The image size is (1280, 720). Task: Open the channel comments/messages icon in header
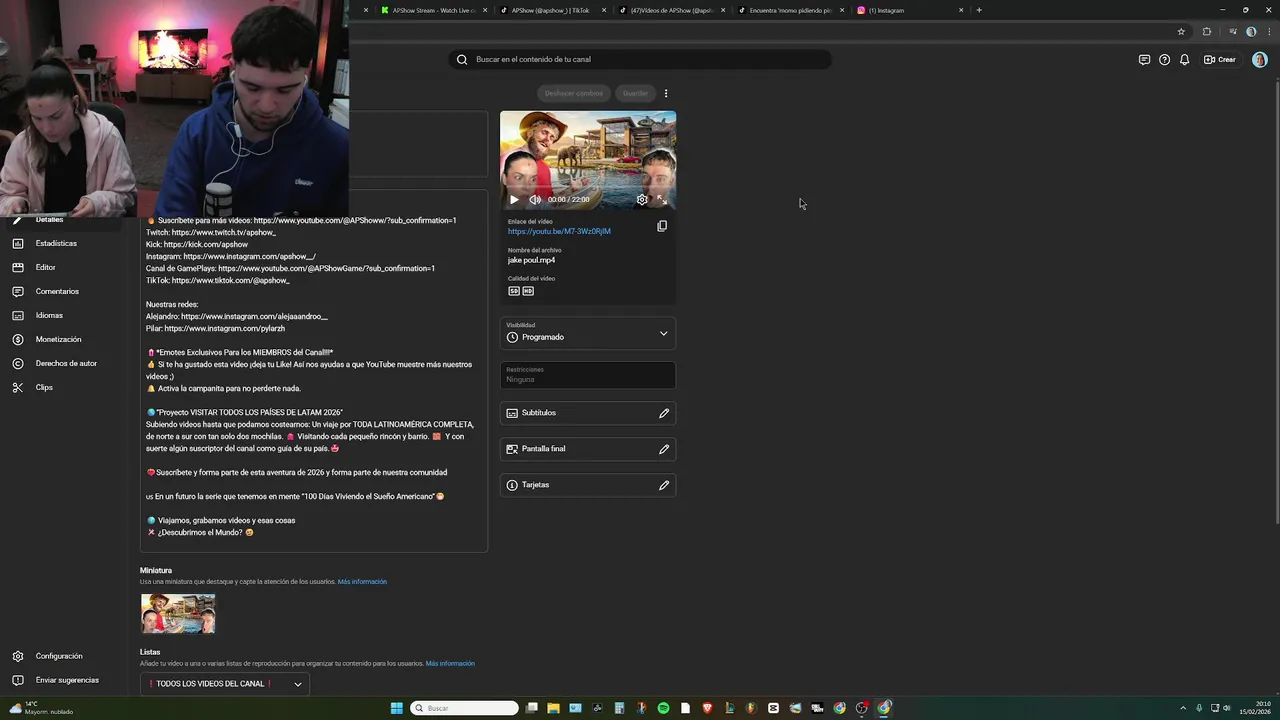(x=1144, y=60)
